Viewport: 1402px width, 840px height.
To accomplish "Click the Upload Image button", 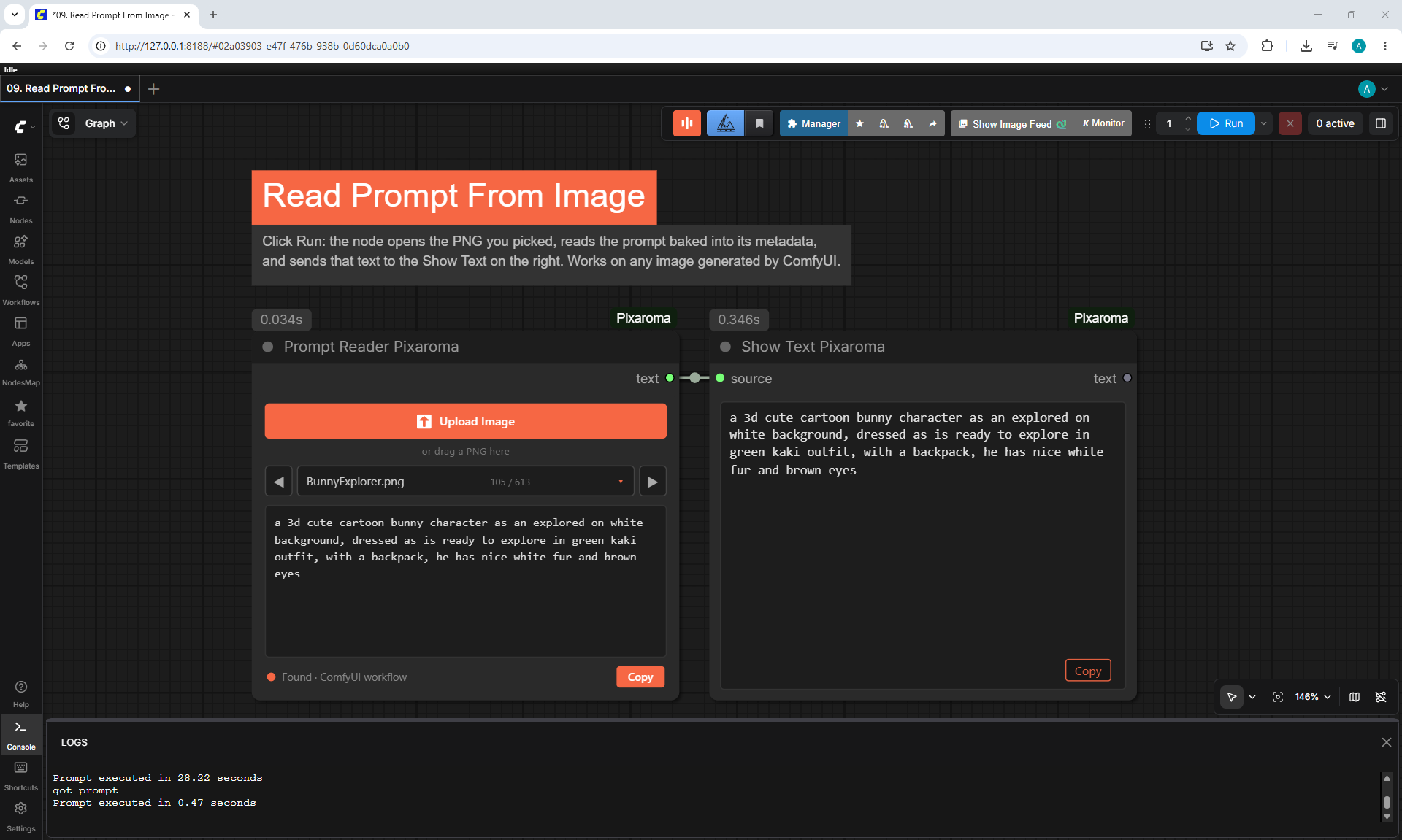I will tap(465, 421).
